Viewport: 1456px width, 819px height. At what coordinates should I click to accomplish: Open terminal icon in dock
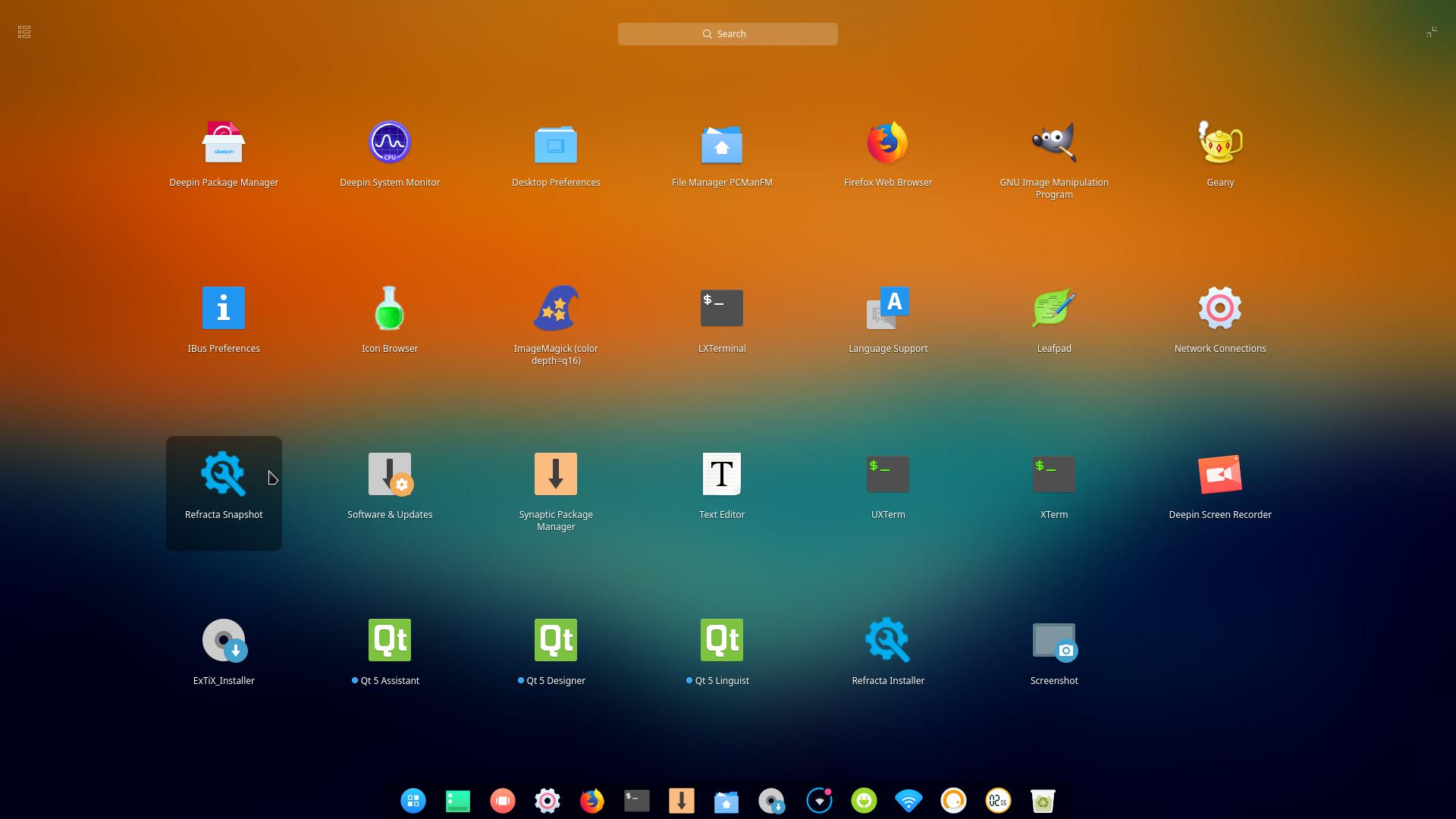tap(637, 801)
